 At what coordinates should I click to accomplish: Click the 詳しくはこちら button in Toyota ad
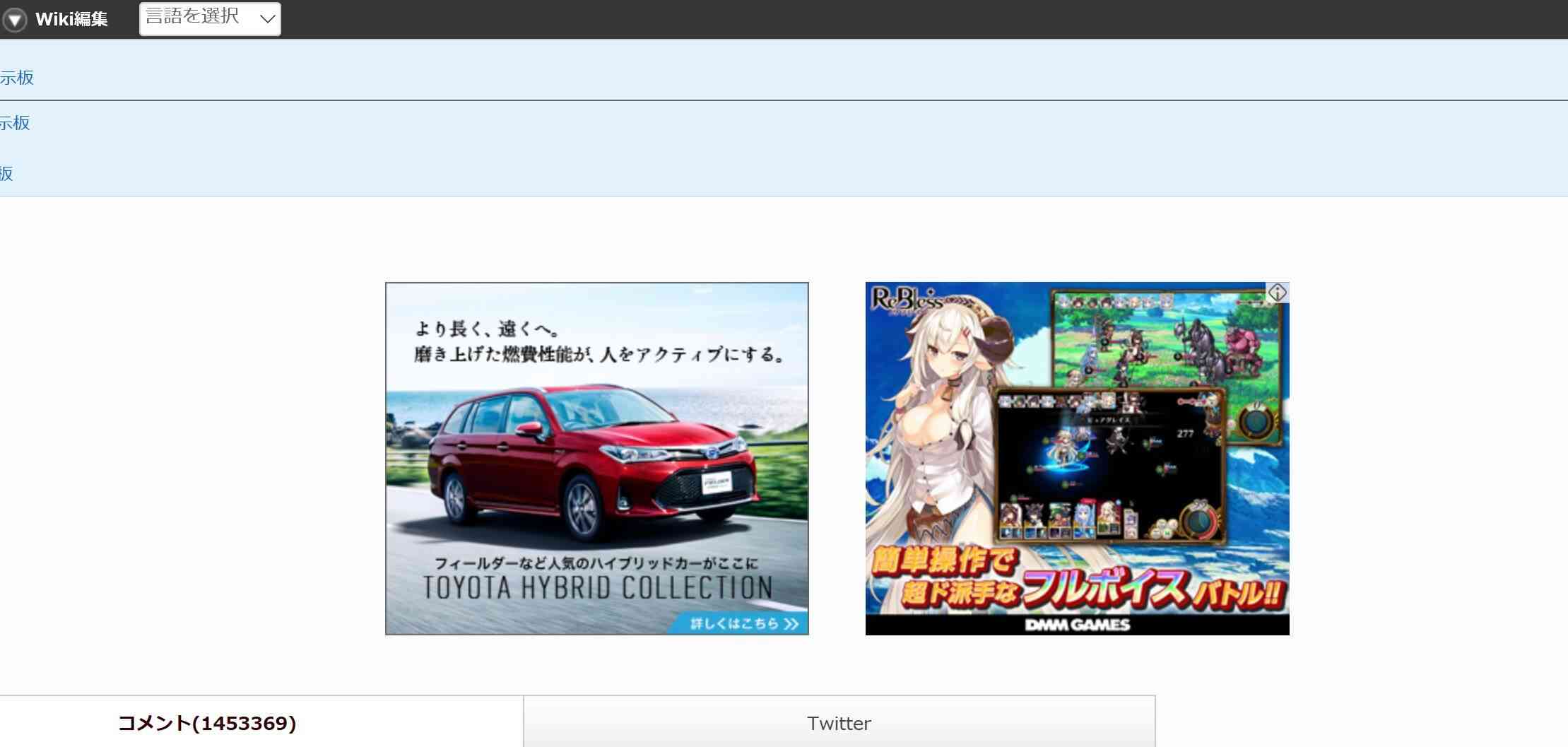click(x=738, y=623)
